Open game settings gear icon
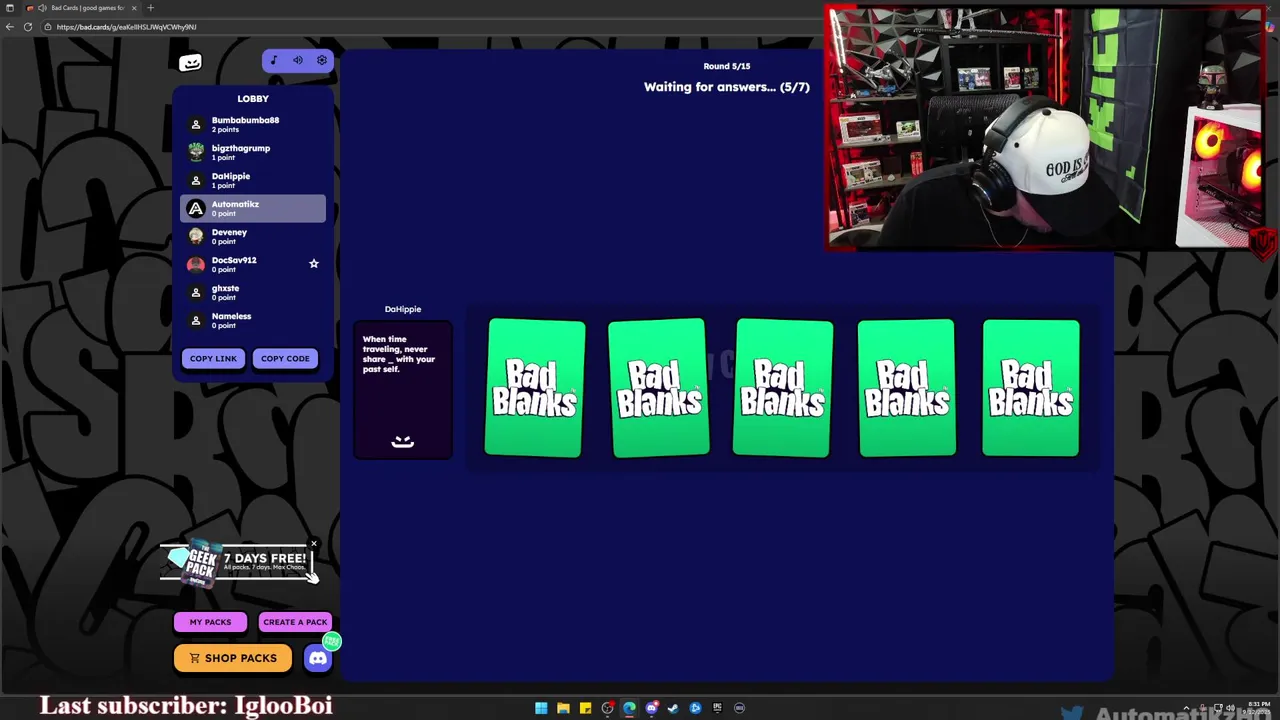This screenshot has height=720, width=1280. click(322, 60)
